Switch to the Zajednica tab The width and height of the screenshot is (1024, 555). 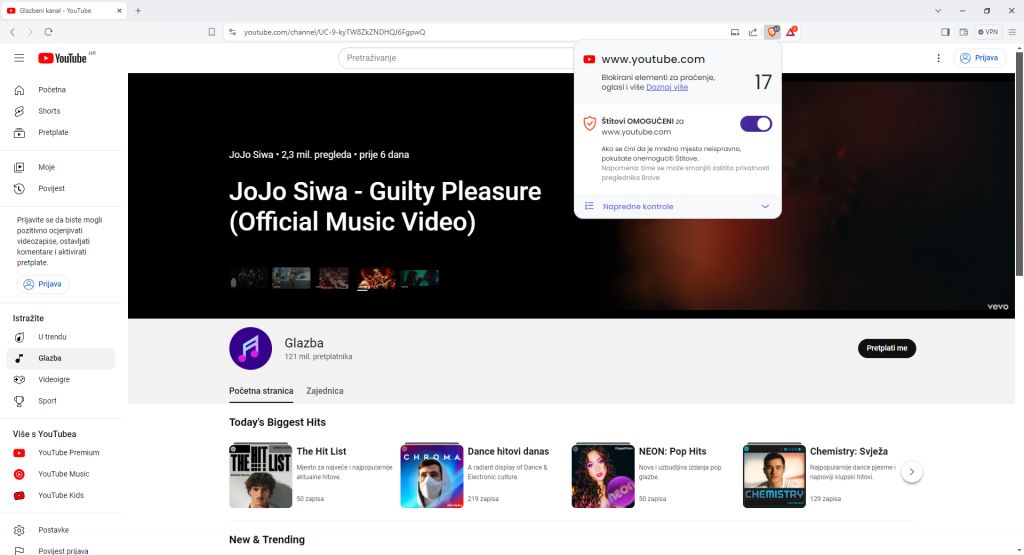pos(324,391)
